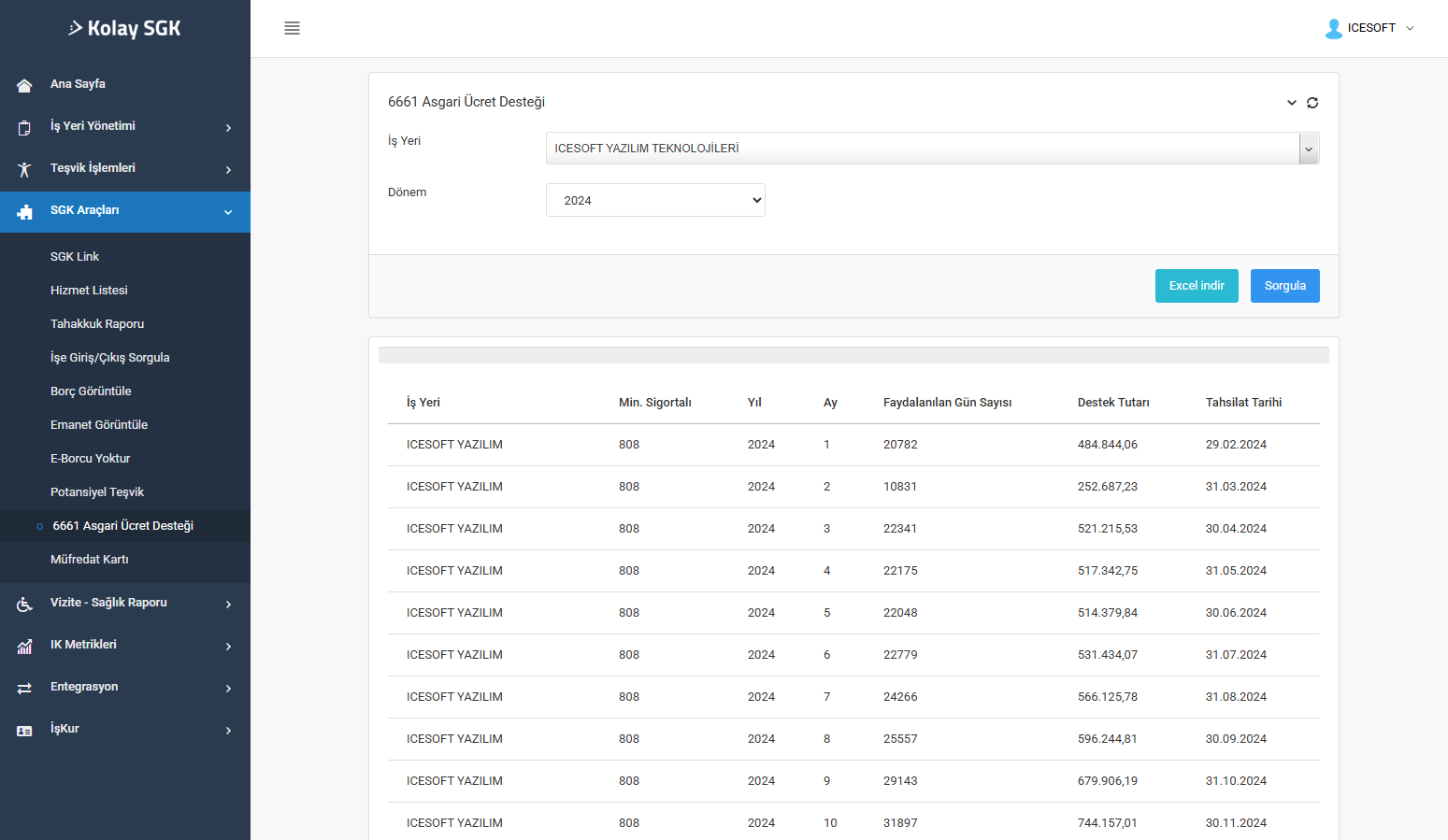This screenshot has width=1448, height=840.
Task: Click the İş Yeri Yönetimi clipboard icon
Action: [24, 127]
